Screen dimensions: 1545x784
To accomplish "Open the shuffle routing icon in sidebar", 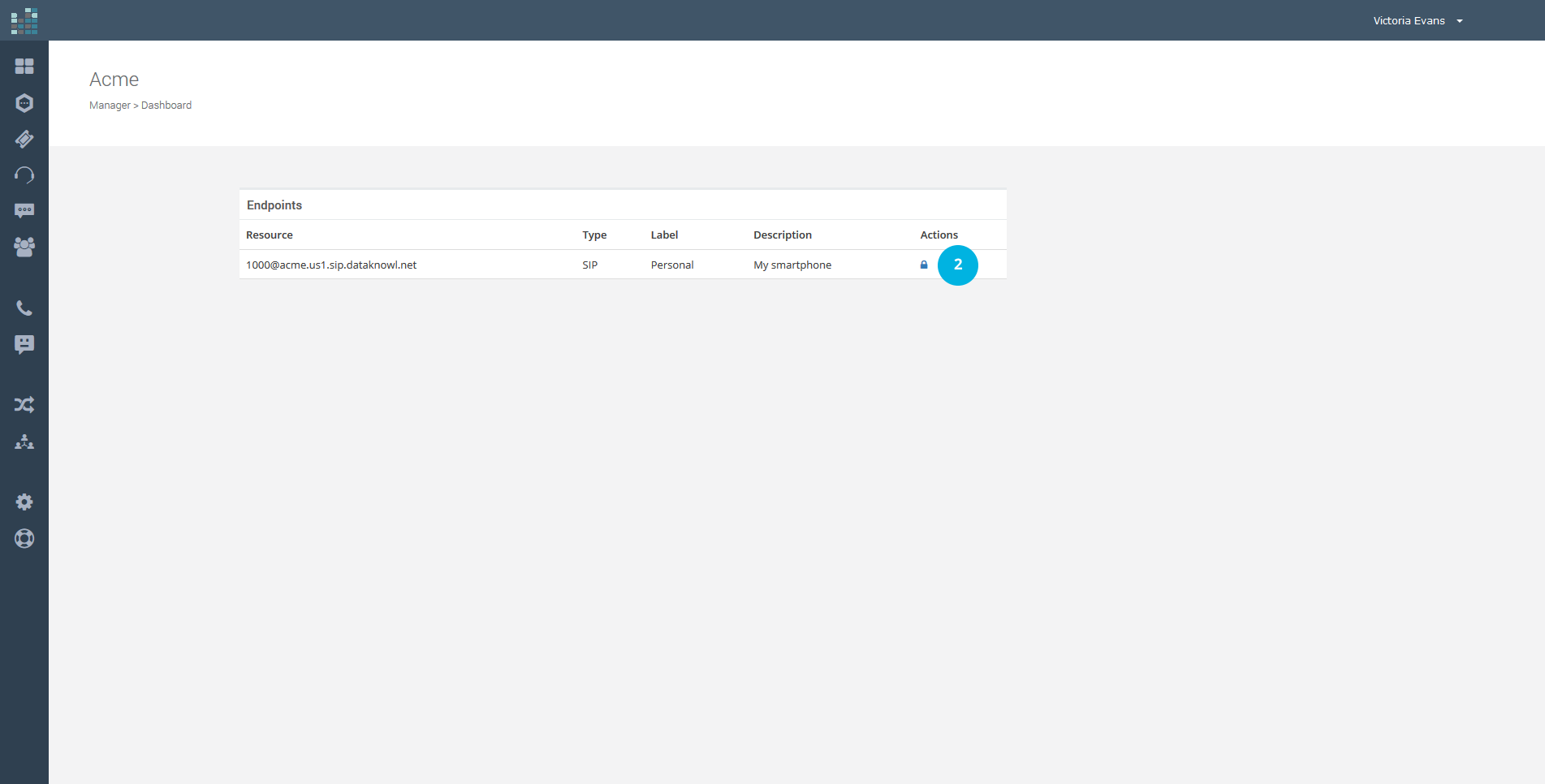I will click(24, 405).
